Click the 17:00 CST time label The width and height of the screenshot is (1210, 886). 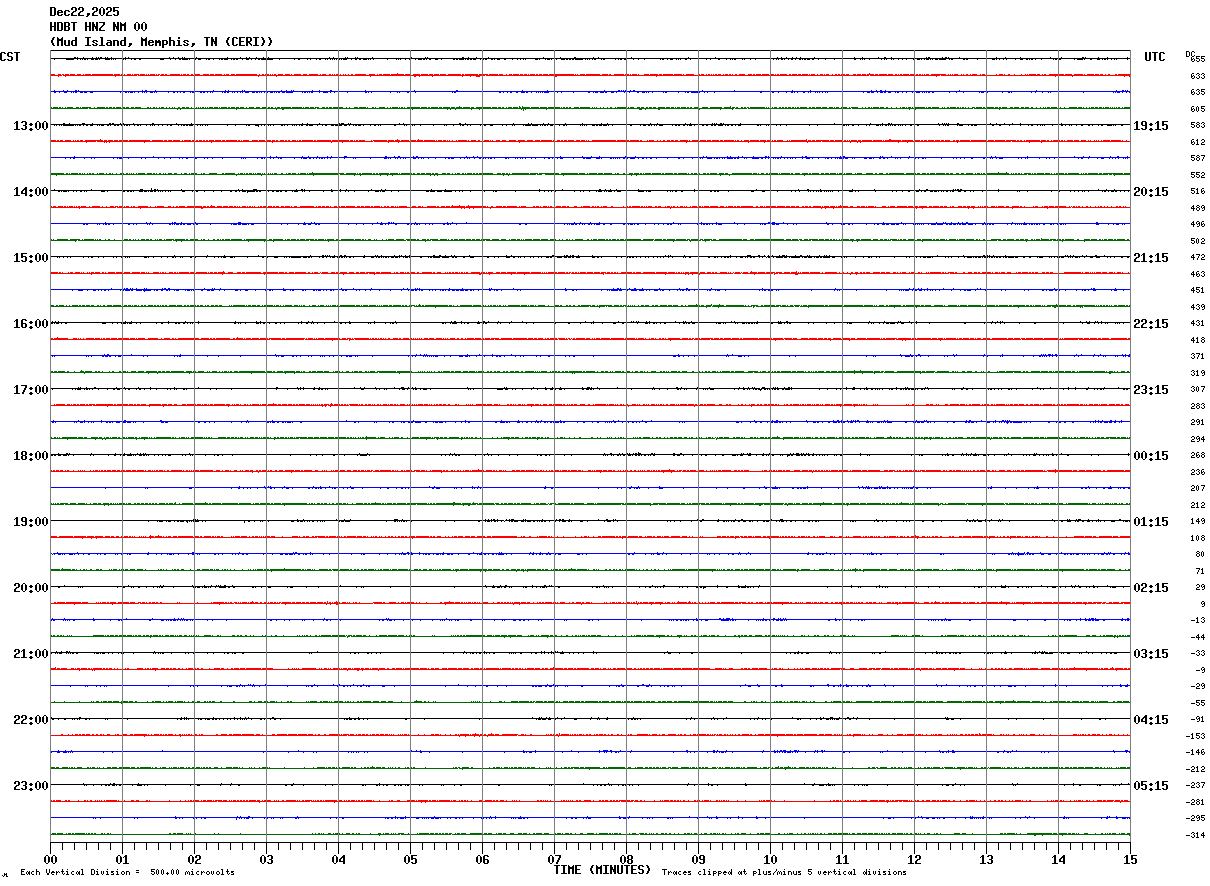(x=30, y=390)
